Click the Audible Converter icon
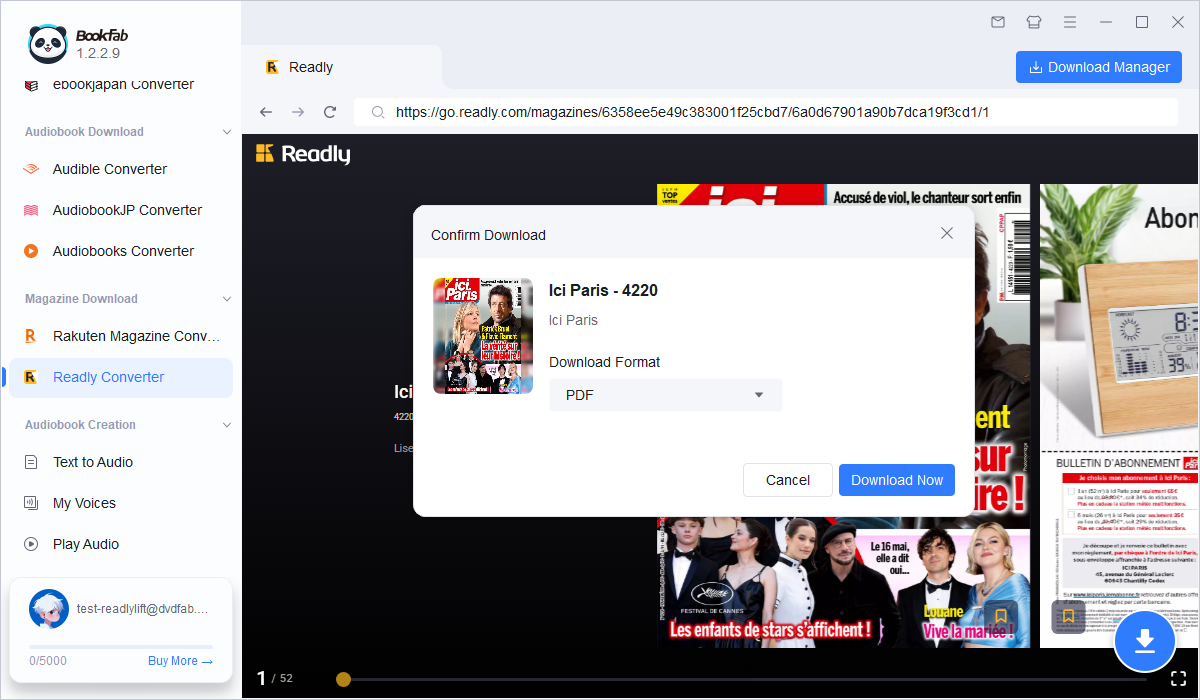Viewport: 1200px width, 700px height. pos(31,169)
